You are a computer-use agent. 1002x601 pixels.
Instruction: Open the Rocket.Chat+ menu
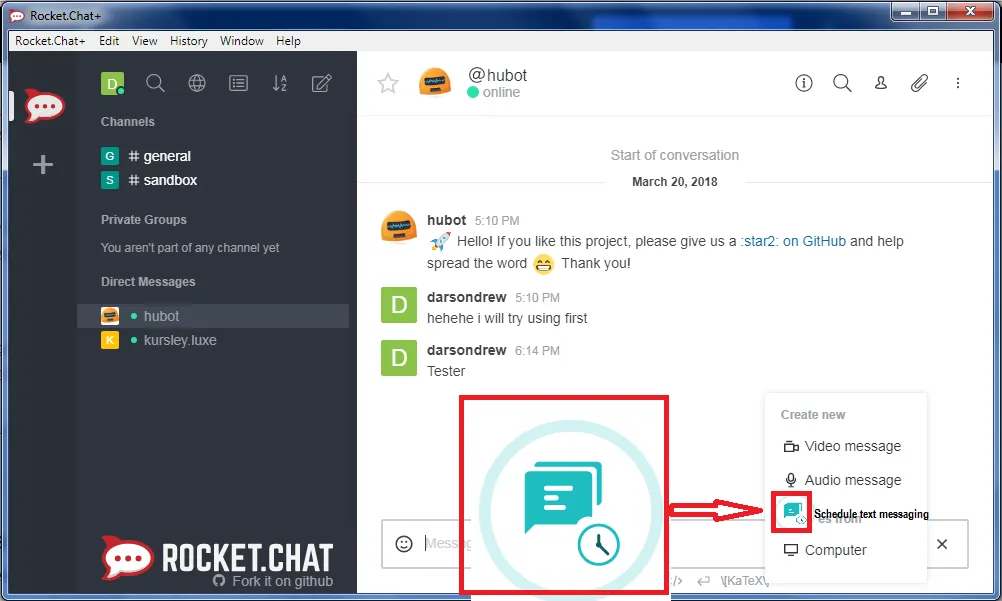pyautogui.click(x=50, y=41)
